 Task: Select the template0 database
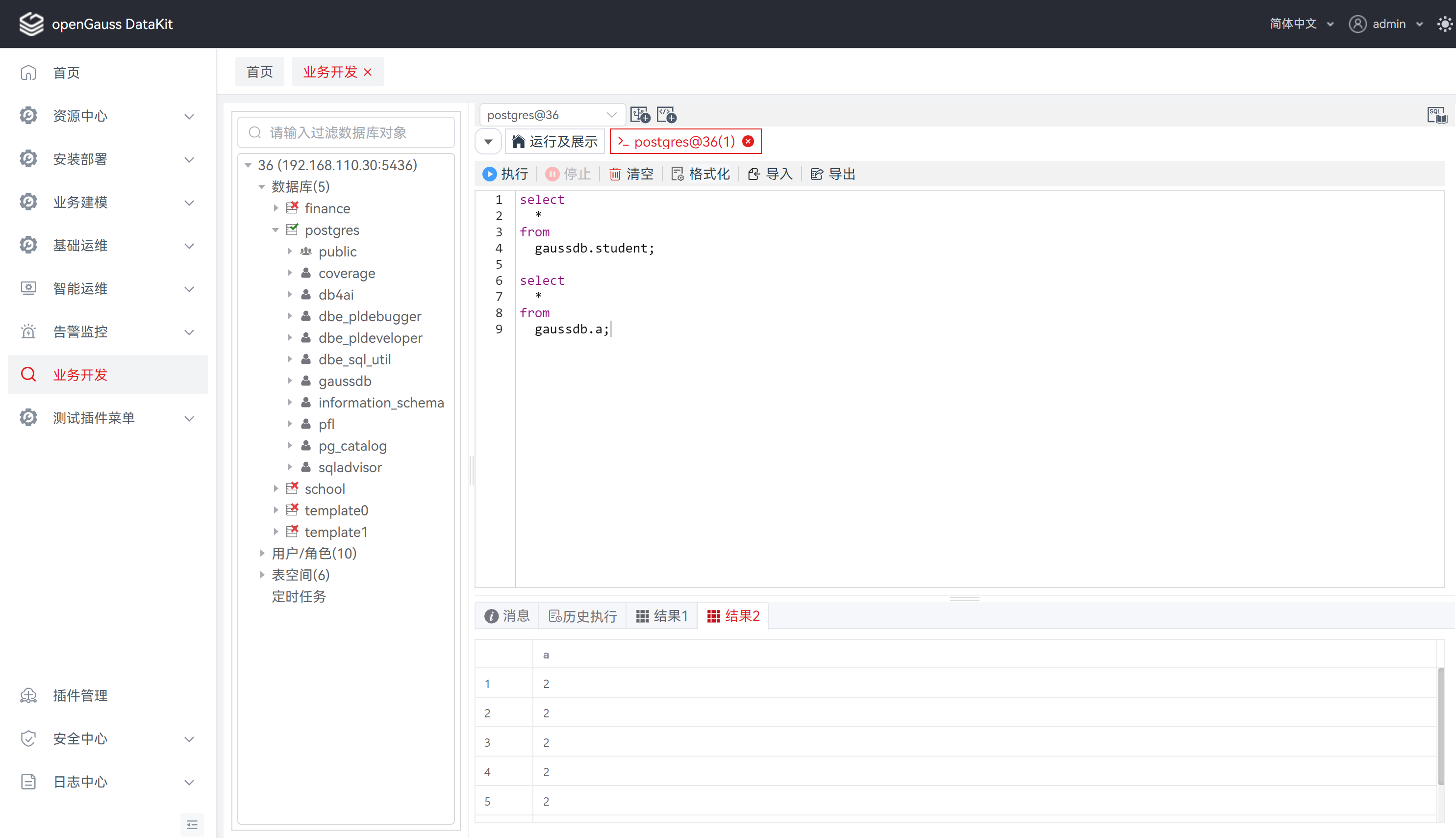click(336, 510)
